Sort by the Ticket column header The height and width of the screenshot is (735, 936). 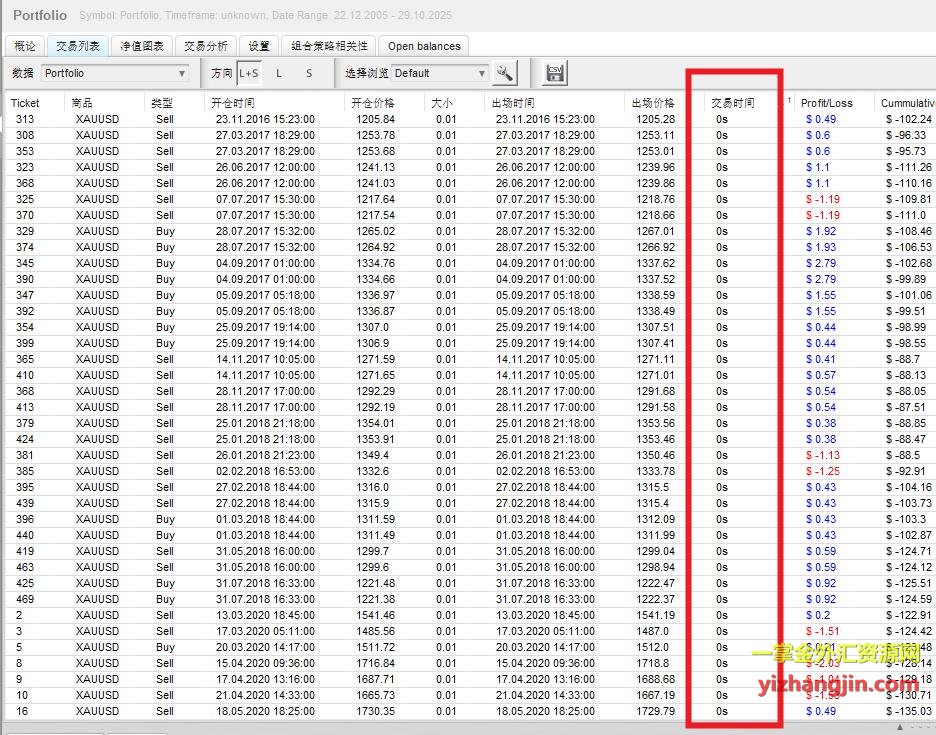[x=26, y=103]
